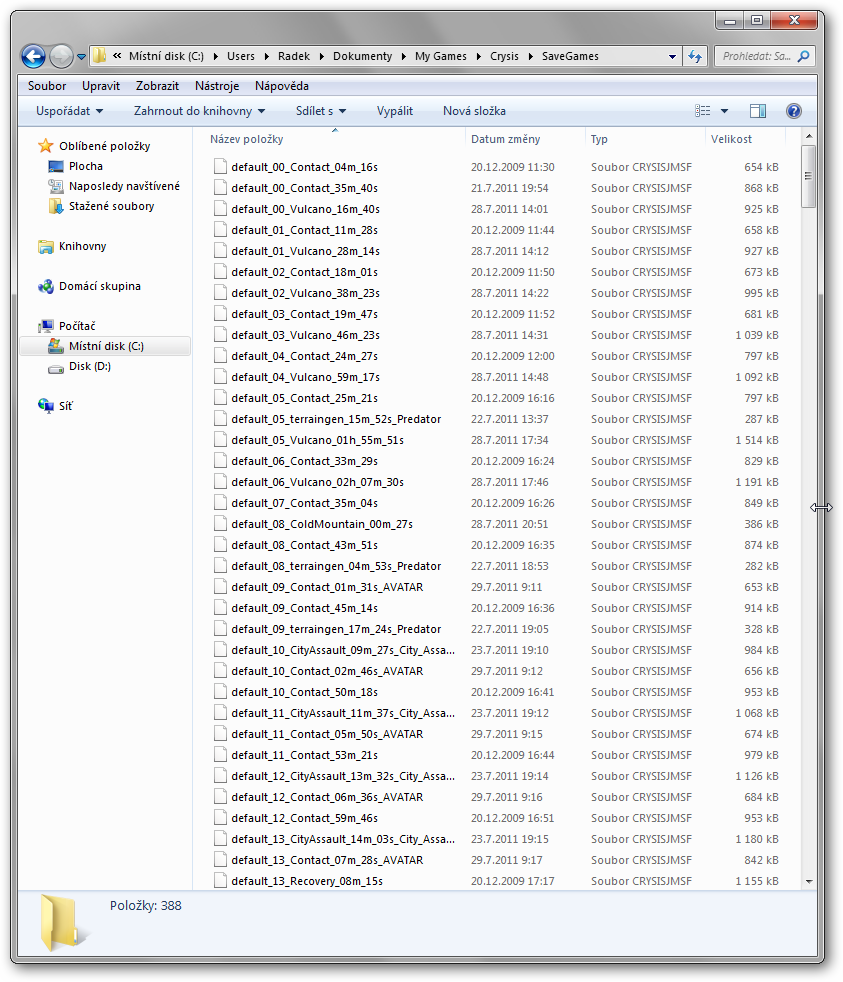
Task: Click the refresh button beside address bar
Action: (696, 57)
